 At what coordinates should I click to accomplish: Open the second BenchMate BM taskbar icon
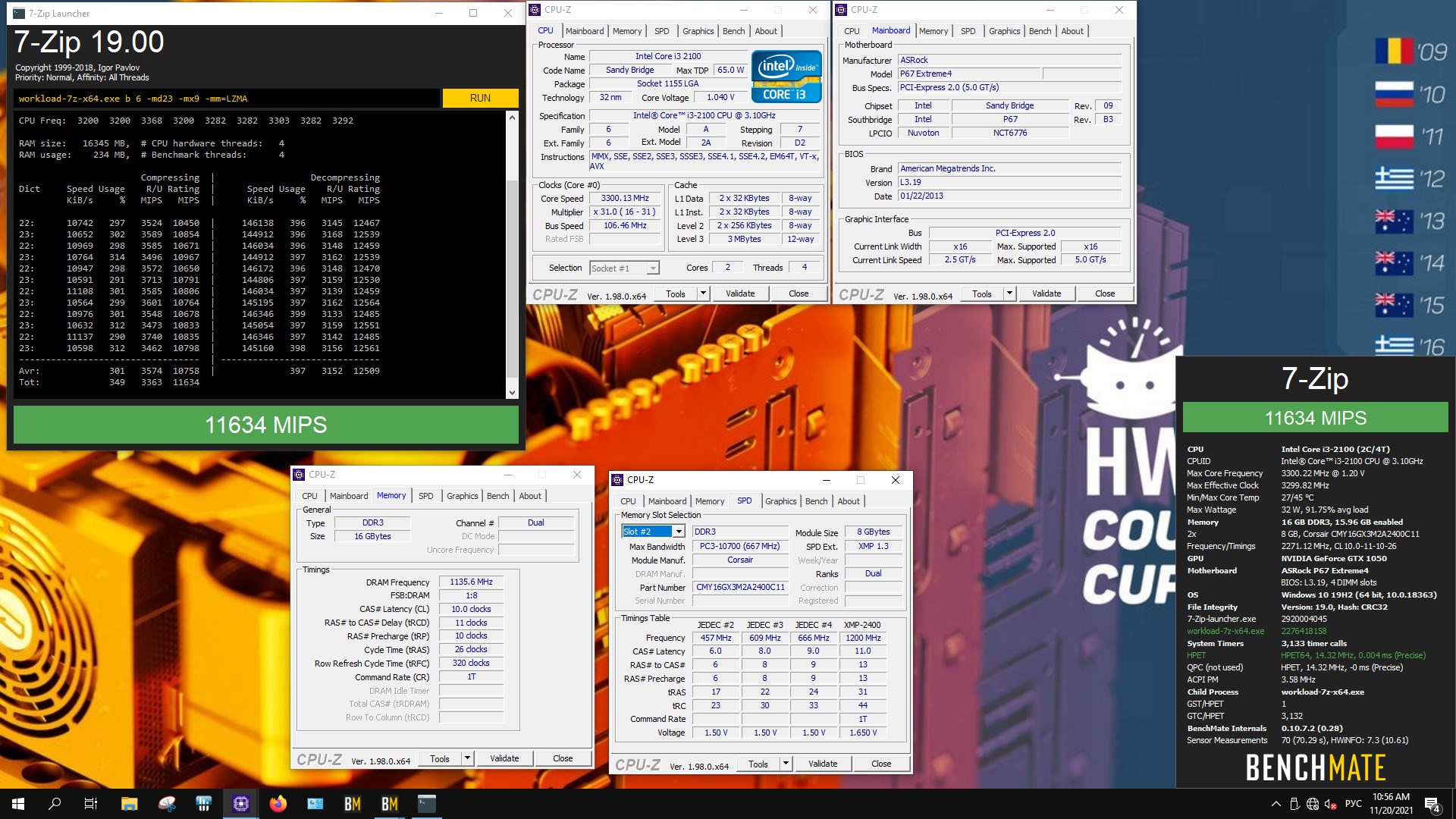tap(390, 804)
